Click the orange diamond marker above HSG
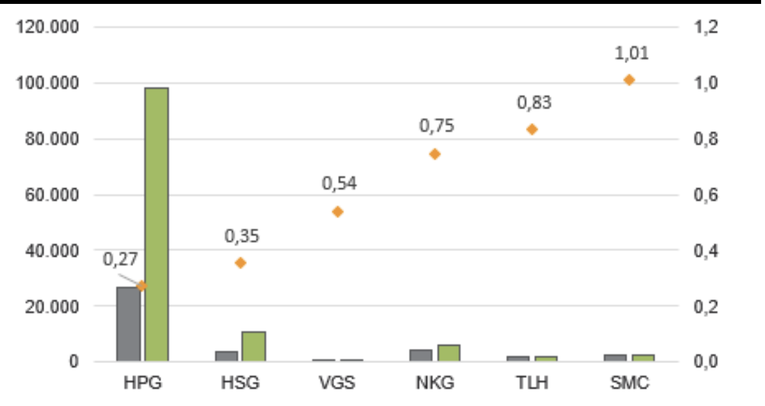The height and width of the screenshot is (406, 765). 240,263
